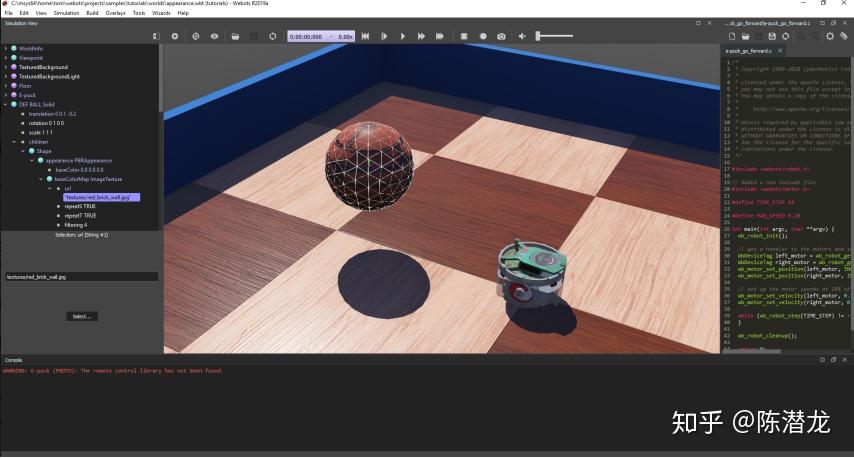Take a screenshot with the camera icon
Screen dimensions: 854x458
[x=501, y=36]
